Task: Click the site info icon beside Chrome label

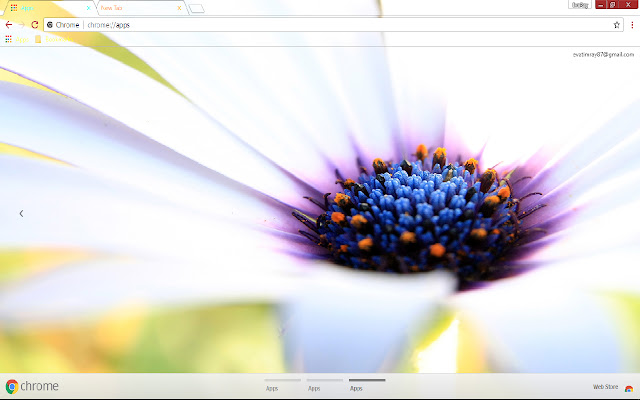Action: click(50, 25)
